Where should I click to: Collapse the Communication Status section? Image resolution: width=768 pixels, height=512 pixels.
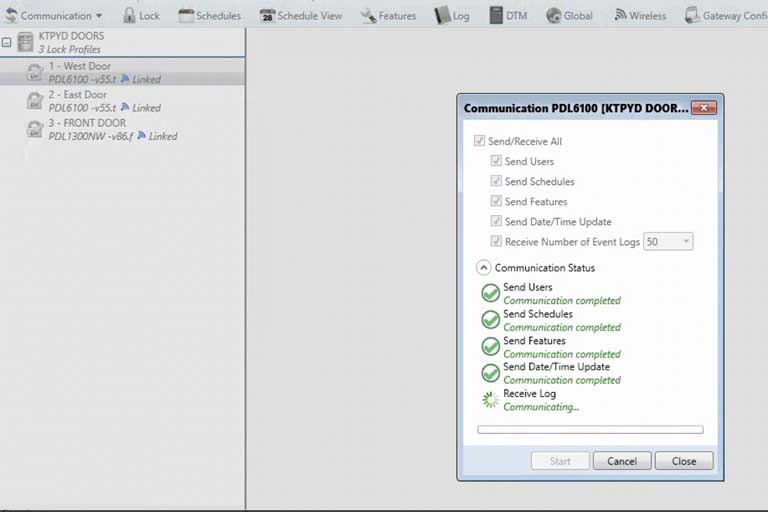484,267
